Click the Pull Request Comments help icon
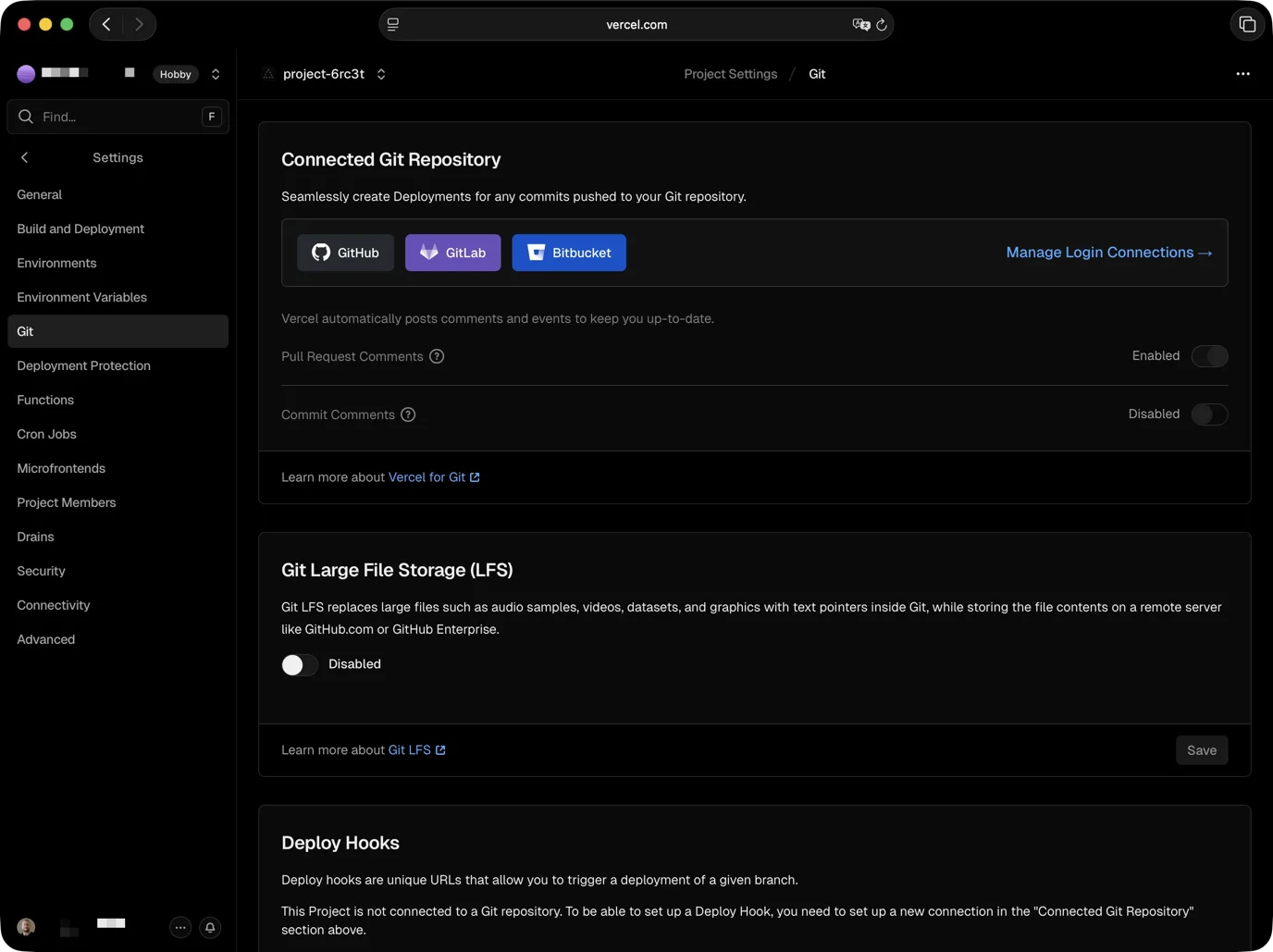The height and width of the screenshot is (952, 1273). pyautogui.click(x=437, y=356)
